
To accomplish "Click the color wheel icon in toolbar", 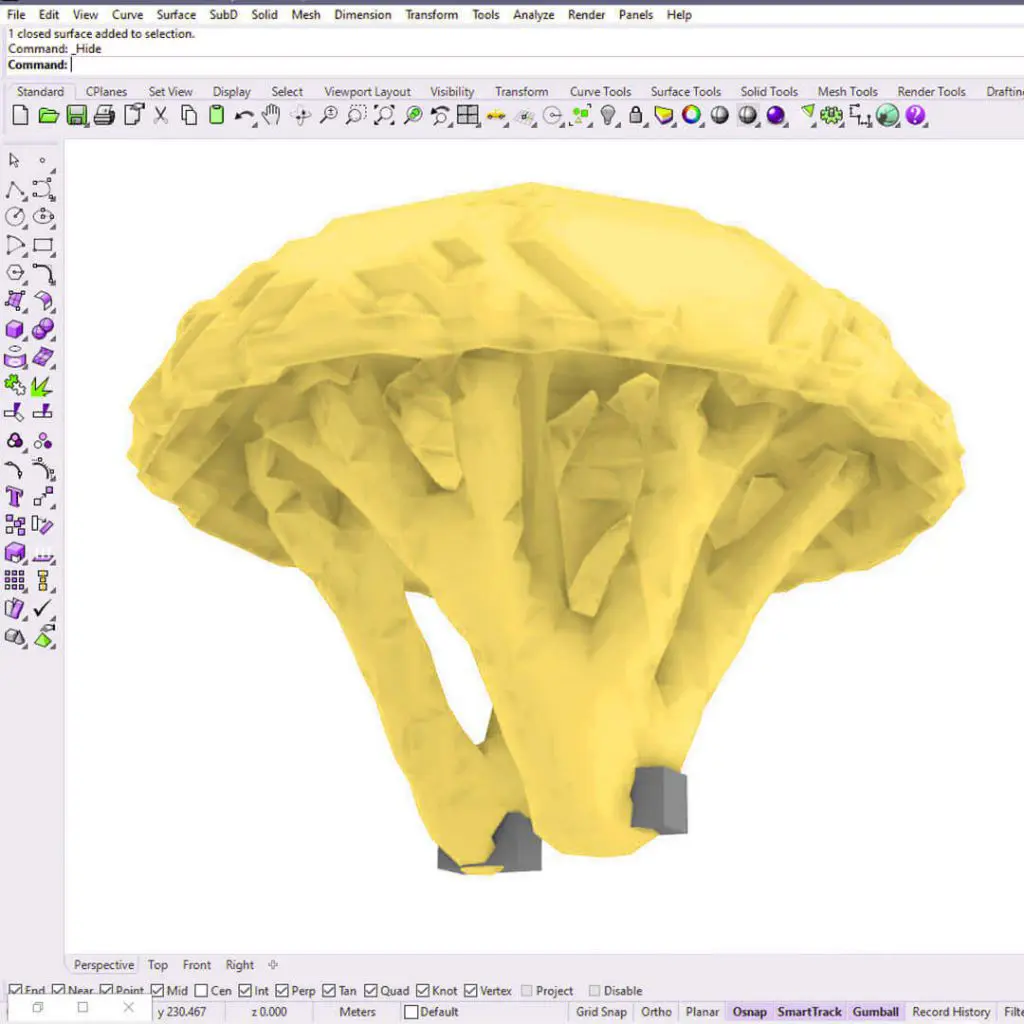I will click(691, 116).
